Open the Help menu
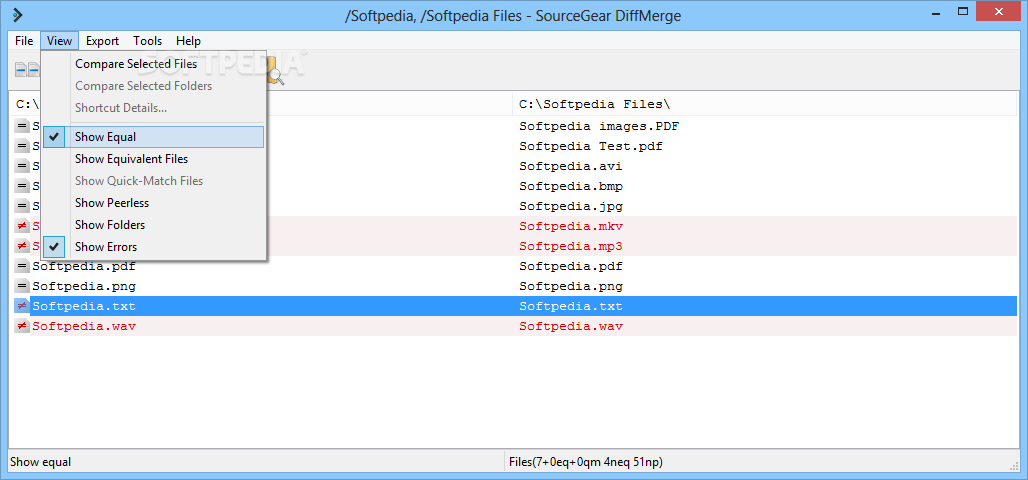1028x480 pixels. click(x=188, y=41)
